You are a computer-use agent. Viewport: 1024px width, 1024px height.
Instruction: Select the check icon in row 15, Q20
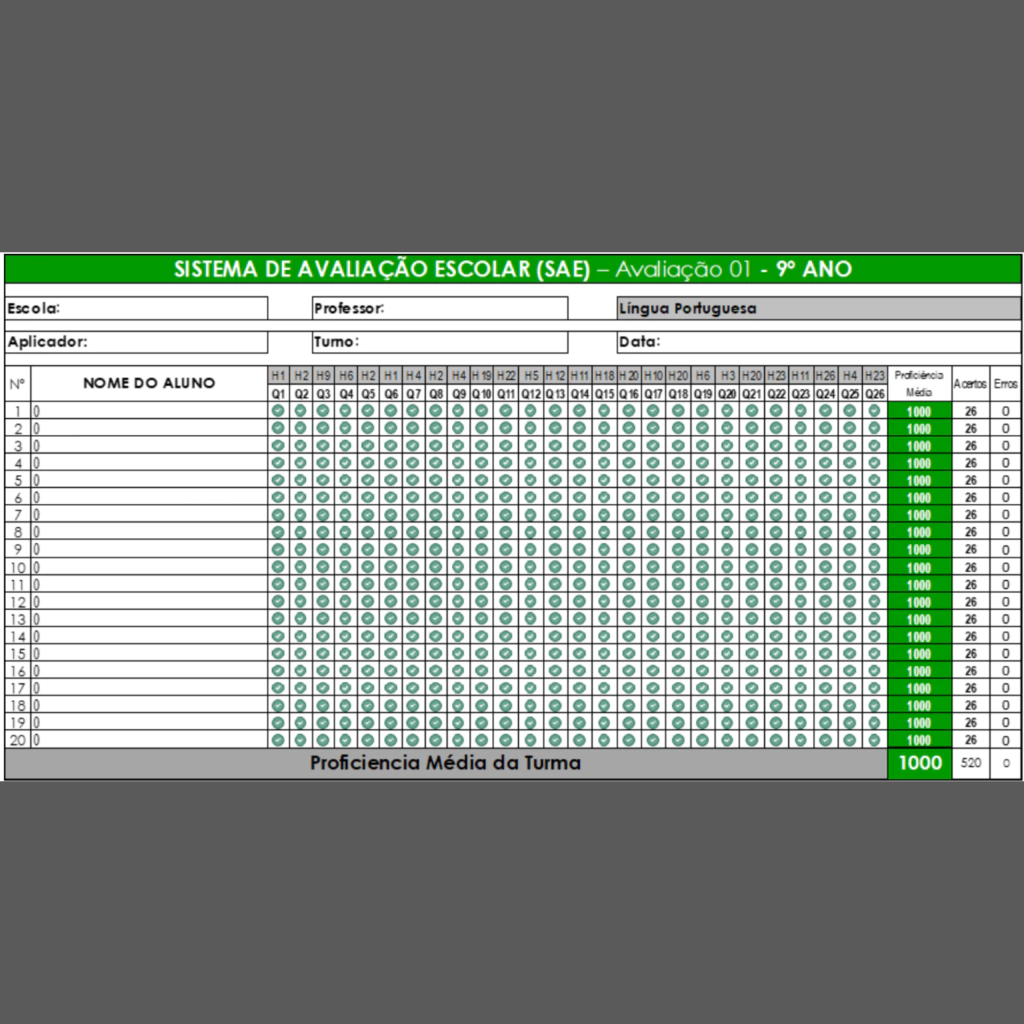click(x=727, y=653)
